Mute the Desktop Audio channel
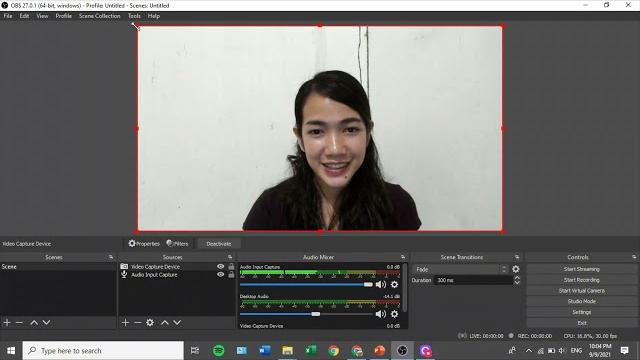This screenshot has height=360, width=640. click(x=380, y=314)
